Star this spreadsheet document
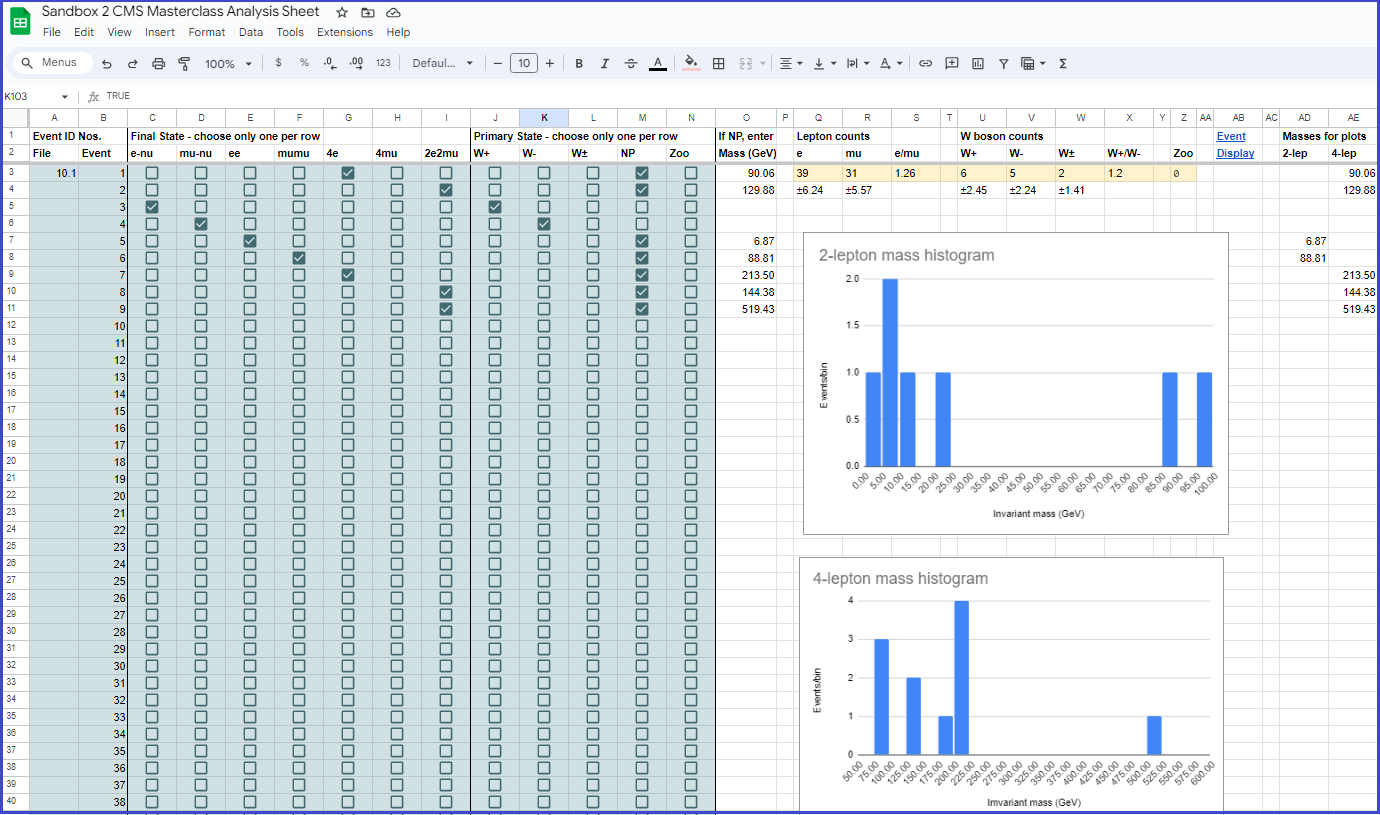 click(x=342, y=12)
